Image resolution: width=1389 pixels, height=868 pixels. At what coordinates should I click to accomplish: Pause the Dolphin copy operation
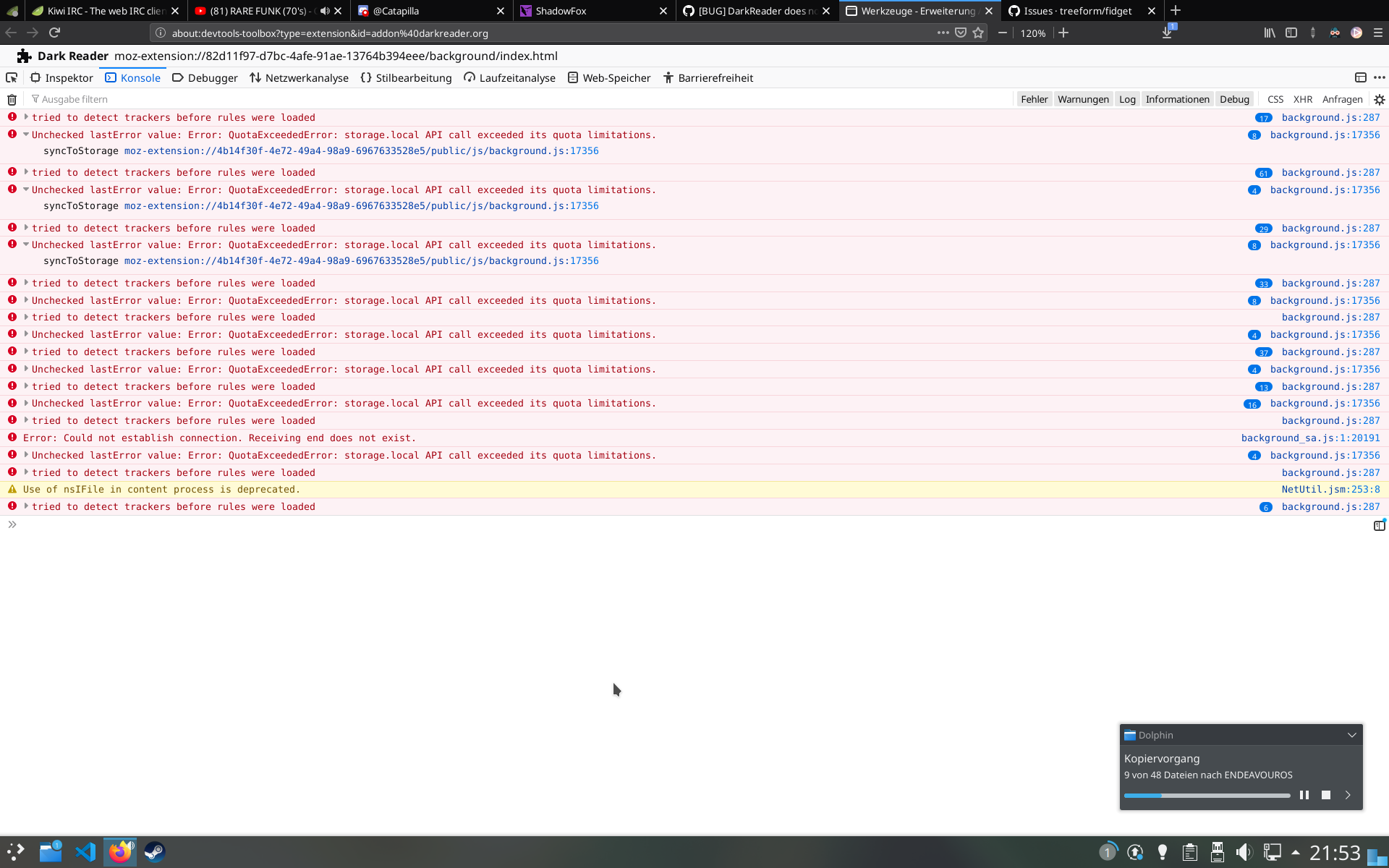tap(1304, 795)
